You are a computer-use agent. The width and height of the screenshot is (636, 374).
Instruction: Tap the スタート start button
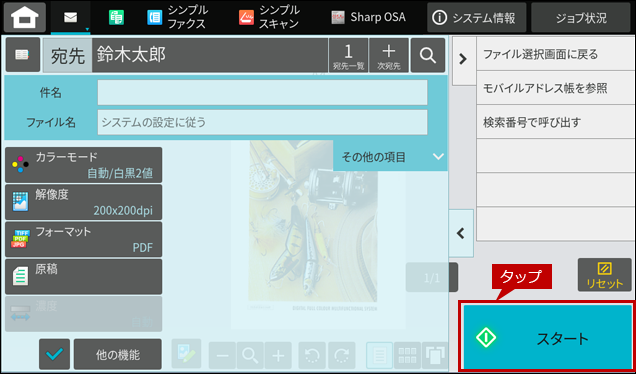[548, 337]
